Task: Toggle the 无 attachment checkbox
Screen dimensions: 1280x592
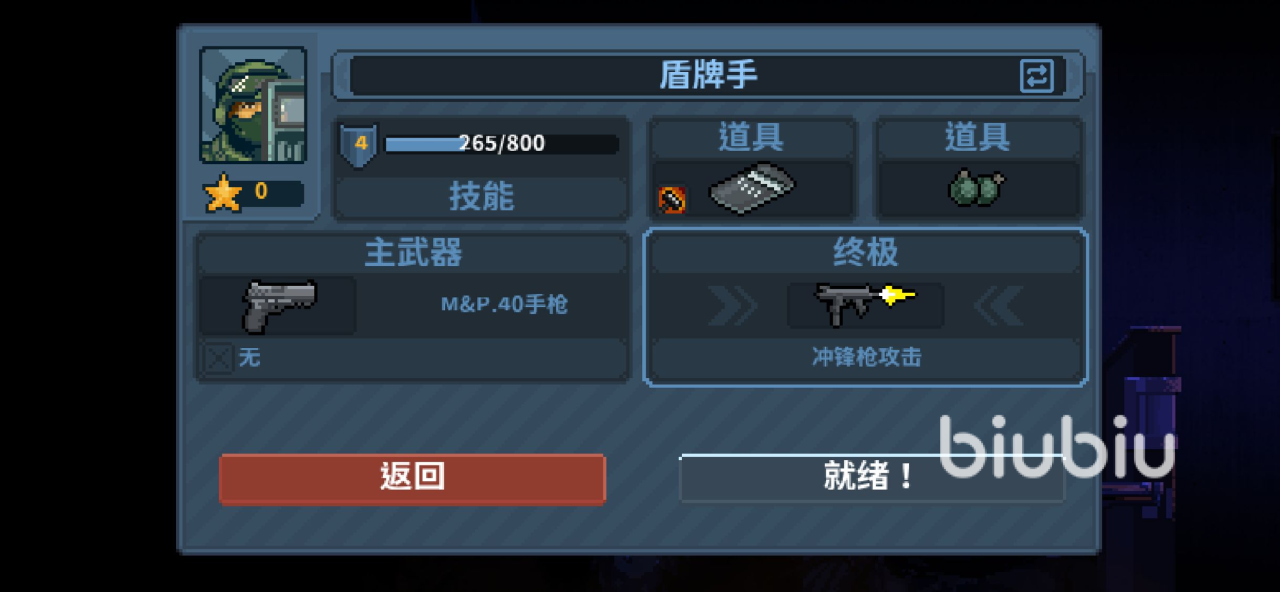Action: 219,357
